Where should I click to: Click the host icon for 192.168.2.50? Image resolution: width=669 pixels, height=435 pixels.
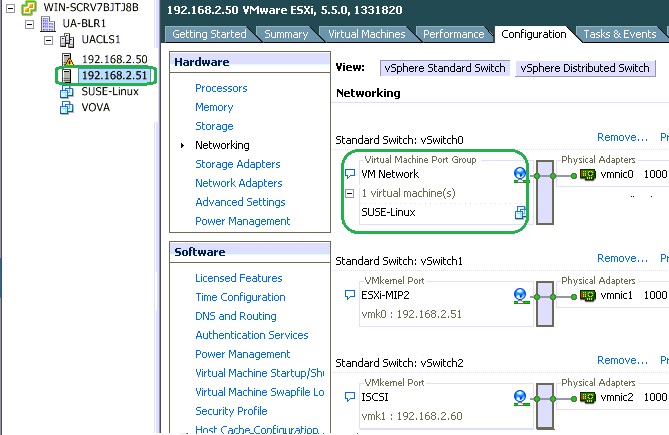67,59
